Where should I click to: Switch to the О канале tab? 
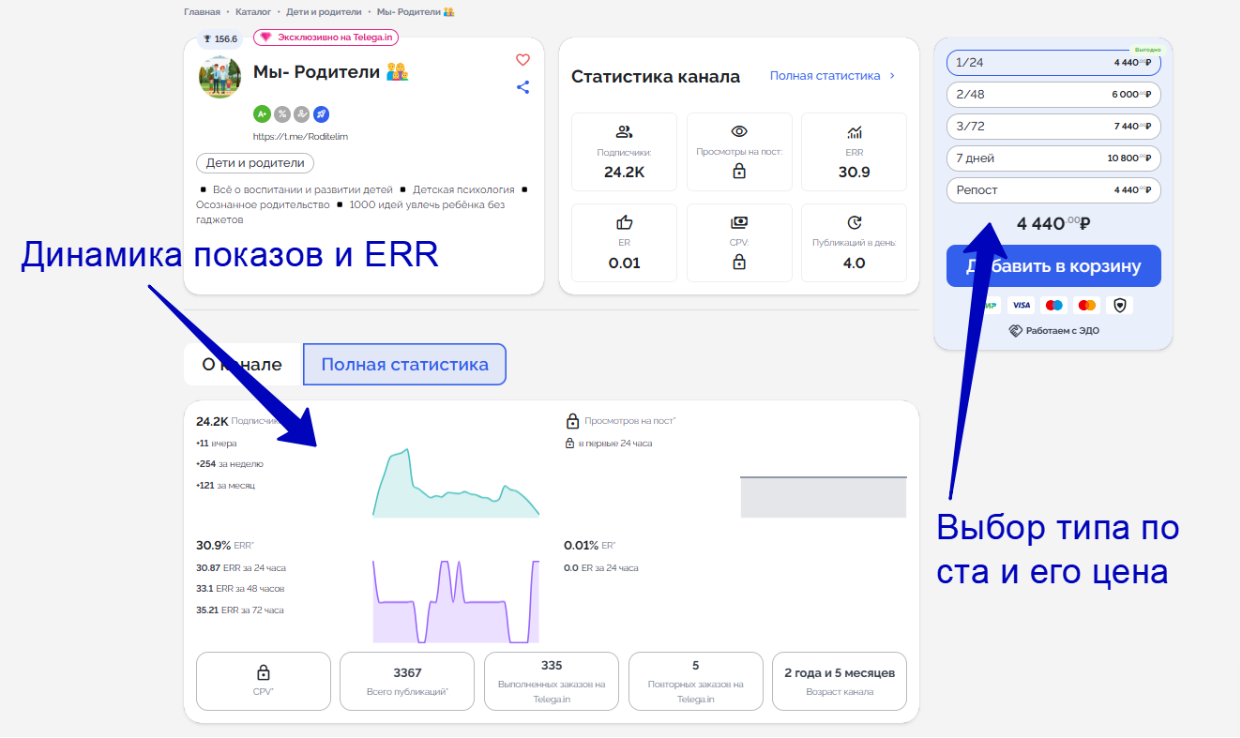click(242, 364)
